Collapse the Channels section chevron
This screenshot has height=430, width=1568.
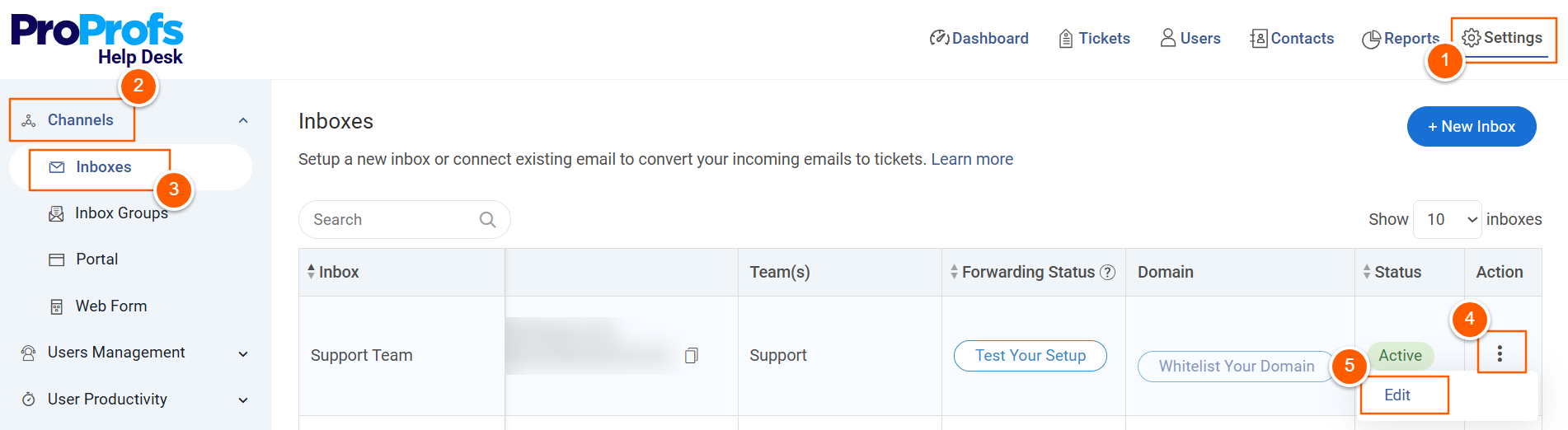(243, 120)
